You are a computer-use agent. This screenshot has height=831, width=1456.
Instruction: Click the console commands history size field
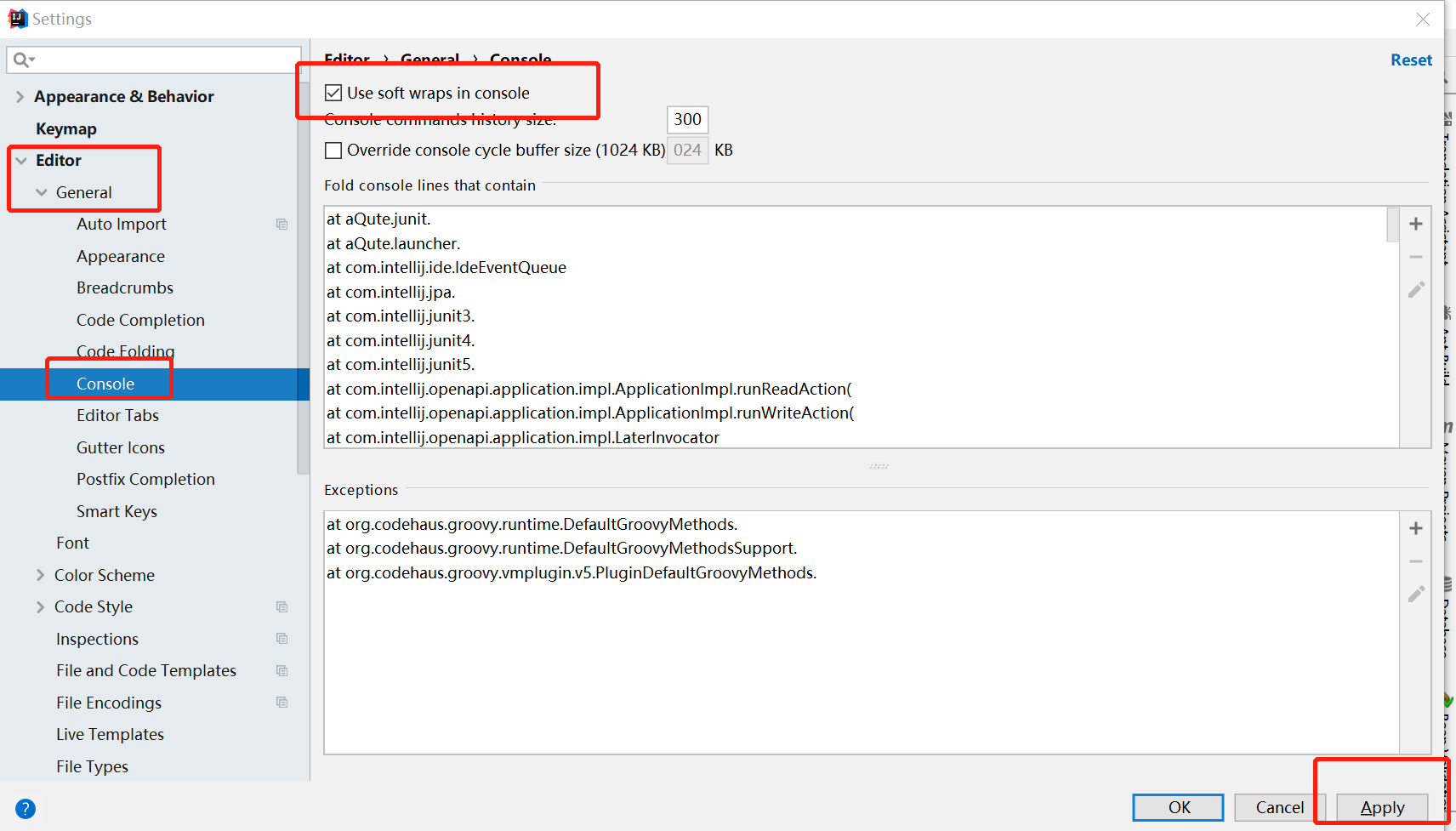[x=687, y=120]
